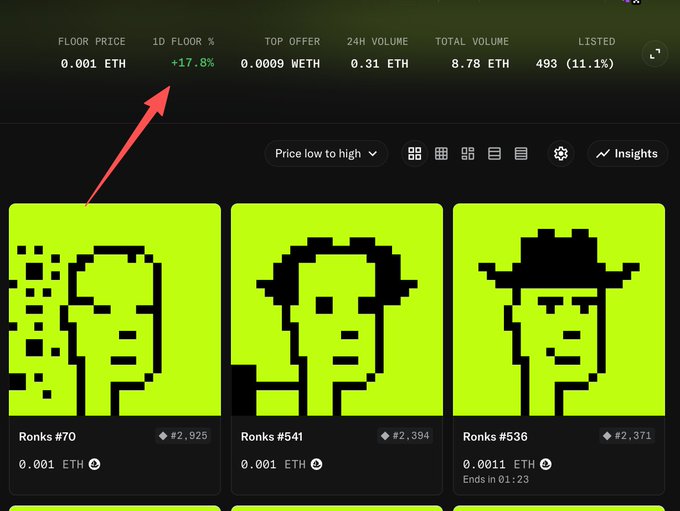Click the TOTAL VOLUME label
Screen dimensions: 680x511
tap(472, 42)
